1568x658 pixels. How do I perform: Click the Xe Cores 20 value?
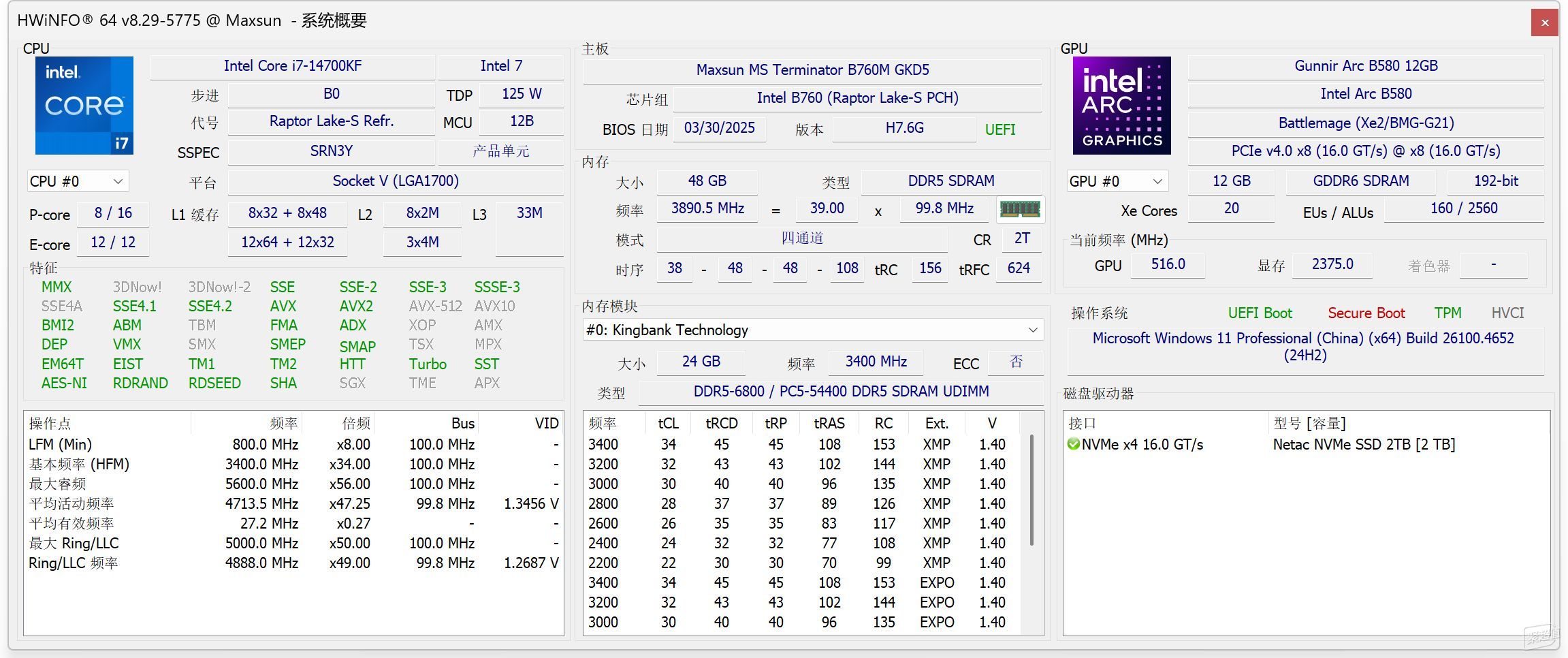point(1231,208)
